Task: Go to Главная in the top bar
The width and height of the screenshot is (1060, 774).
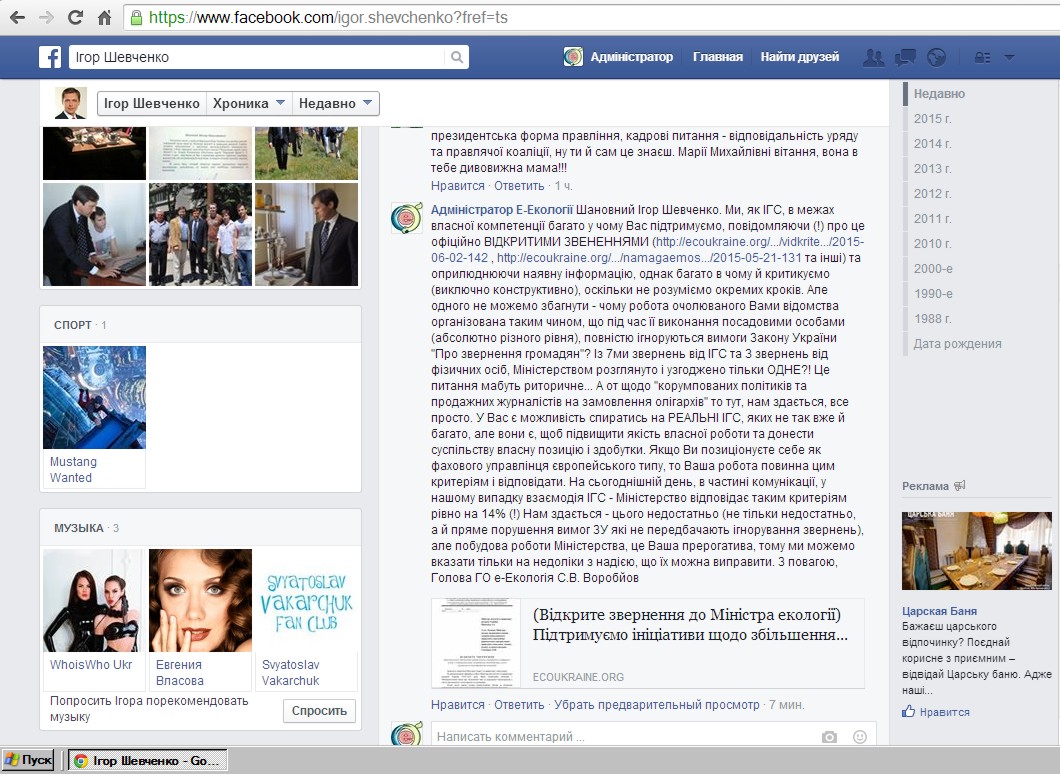Action: coord(718,57)
